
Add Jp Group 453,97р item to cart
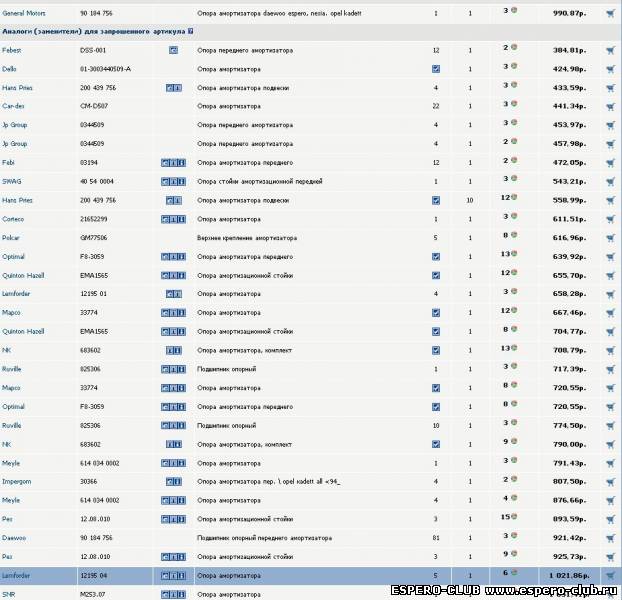(610, 125)
